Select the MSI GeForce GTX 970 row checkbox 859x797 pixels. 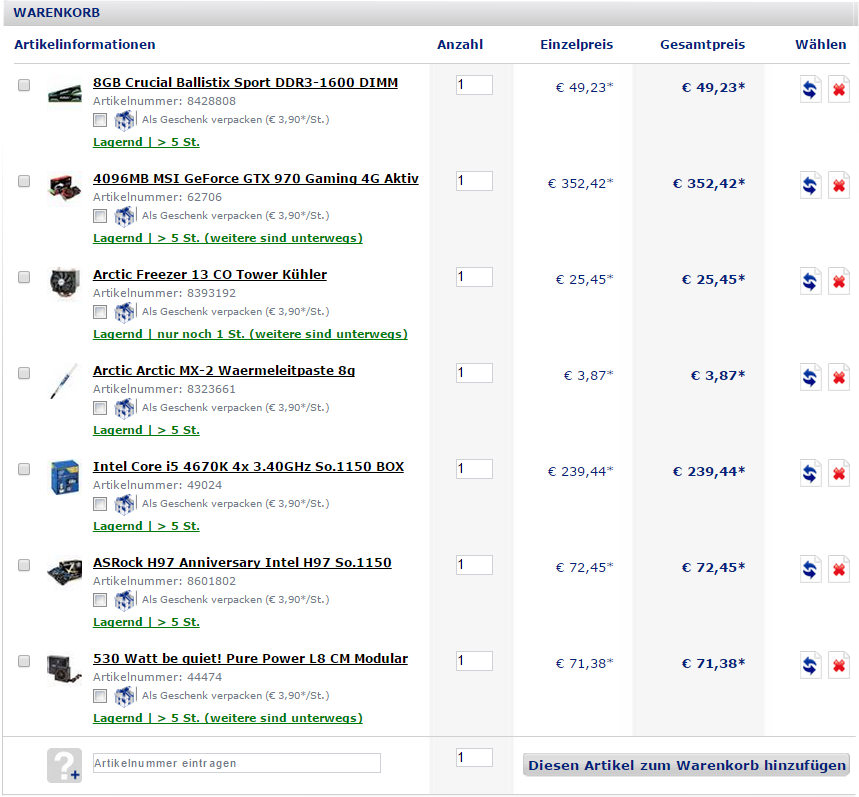[x=24, y=181]
